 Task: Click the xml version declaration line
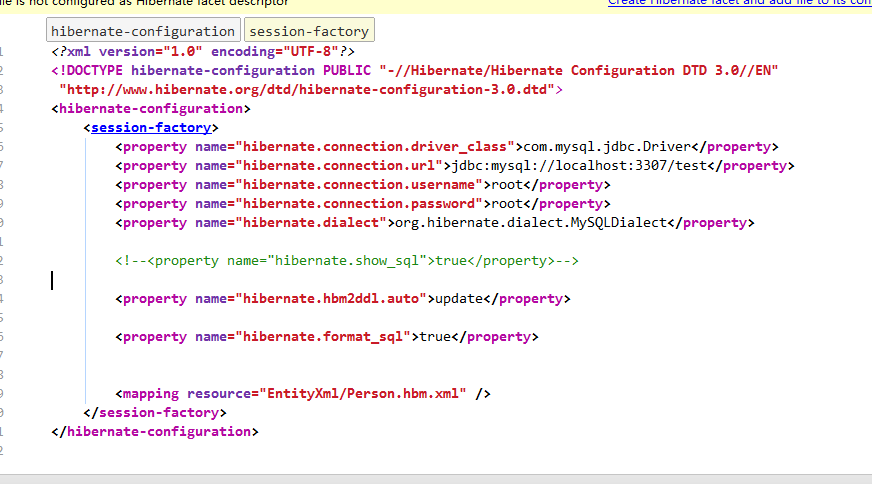203,51
